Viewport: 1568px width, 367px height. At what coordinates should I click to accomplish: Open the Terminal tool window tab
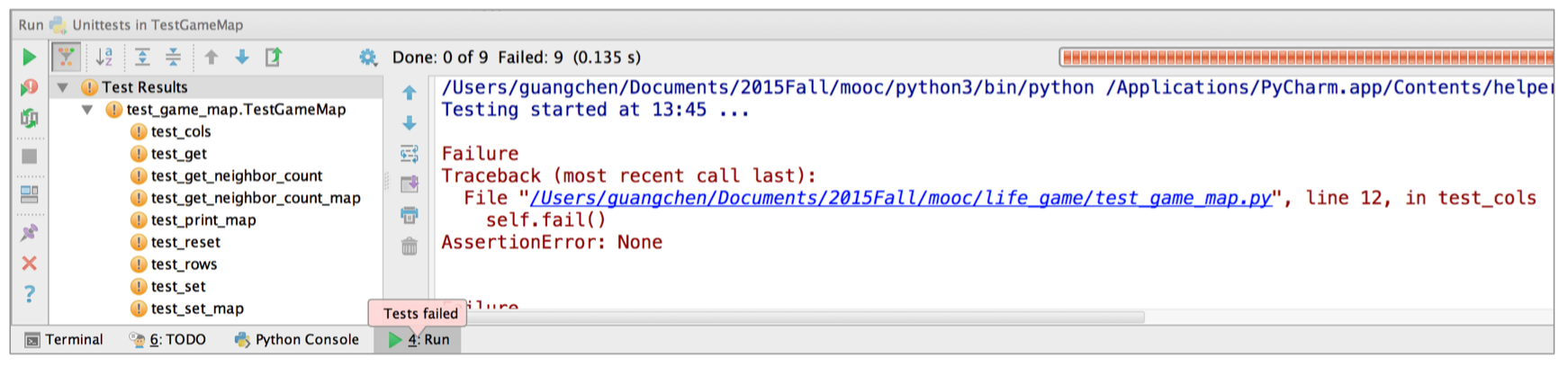[63, 339]
